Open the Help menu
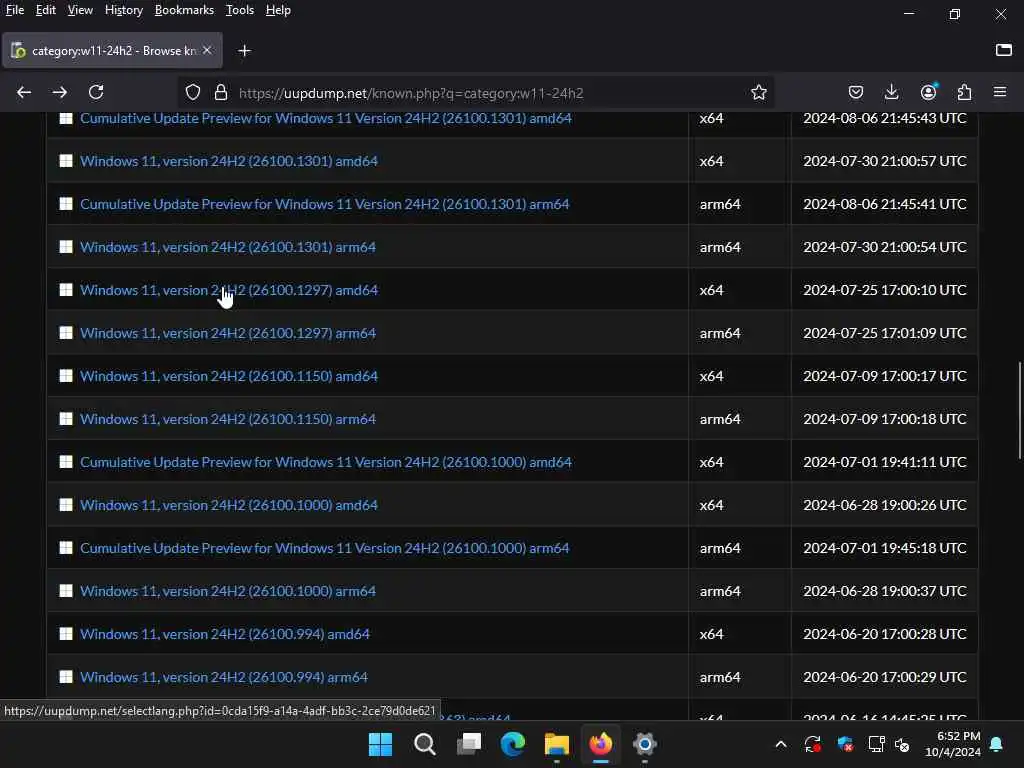1024x768 pixels. click(278, 10)
